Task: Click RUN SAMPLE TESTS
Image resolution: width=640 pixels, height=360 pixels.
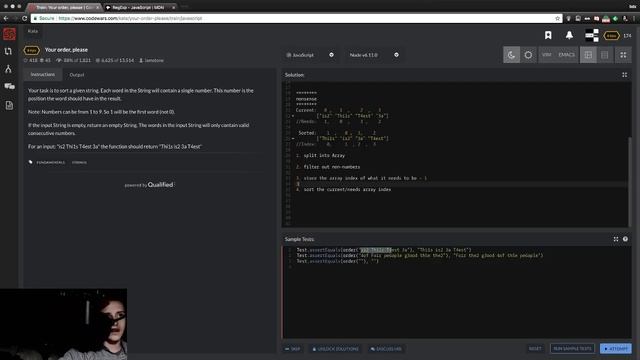Action: pyautogui.click(x=572, y=349)
